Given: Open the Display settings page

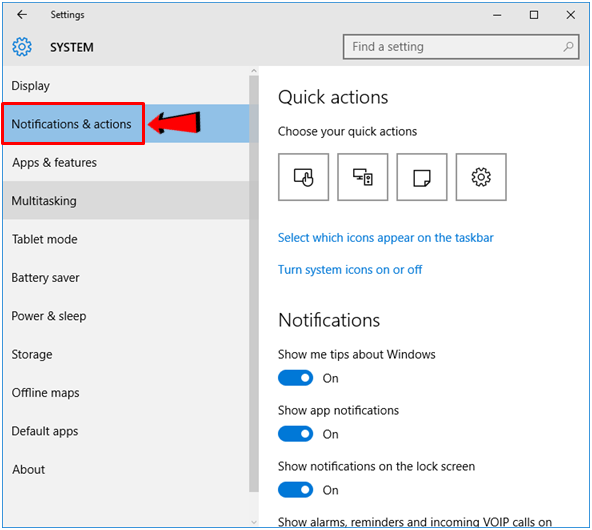Looking at the screenshot, I should click(126, 86).
